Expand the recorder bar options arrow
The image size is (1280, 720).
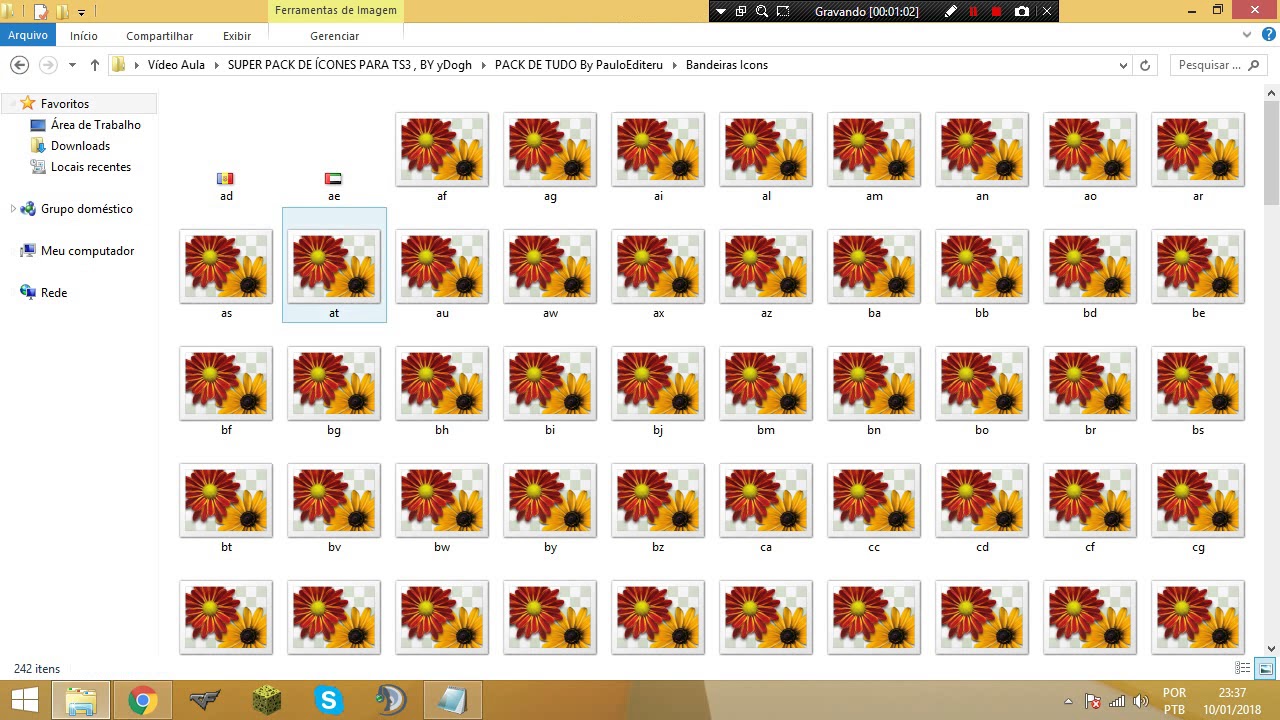tap(720, 11)
